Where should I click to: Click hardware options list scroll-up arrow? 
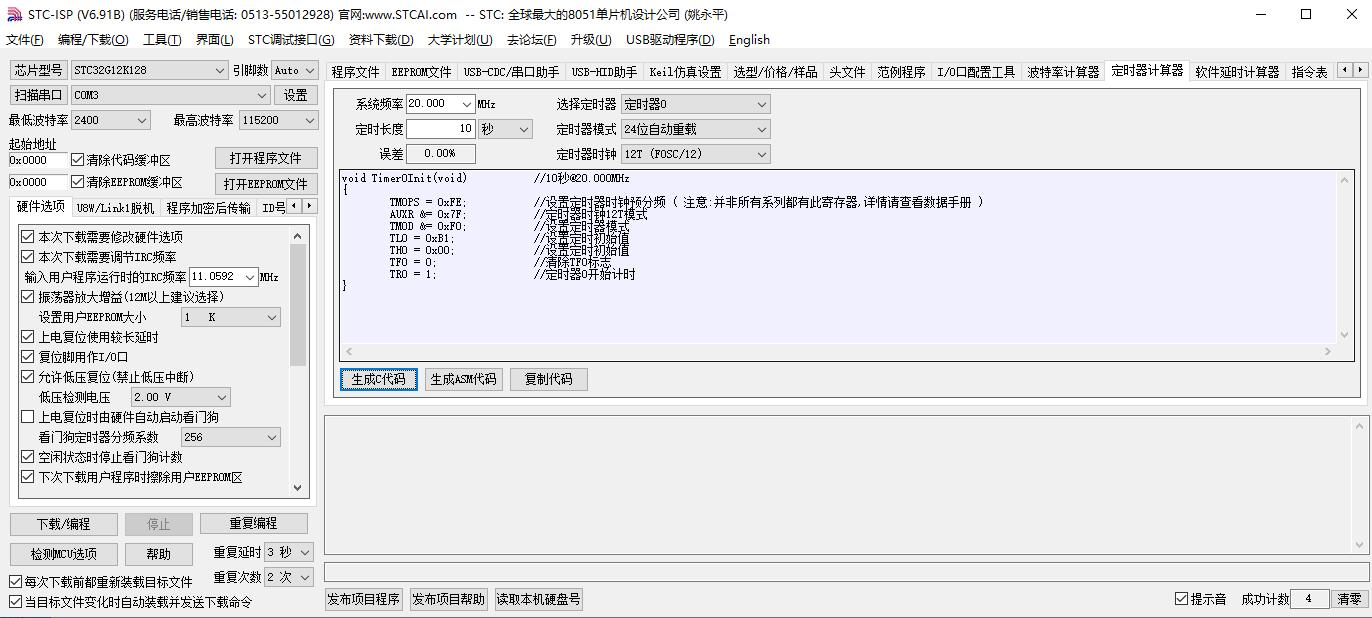(x=298, y=235)
